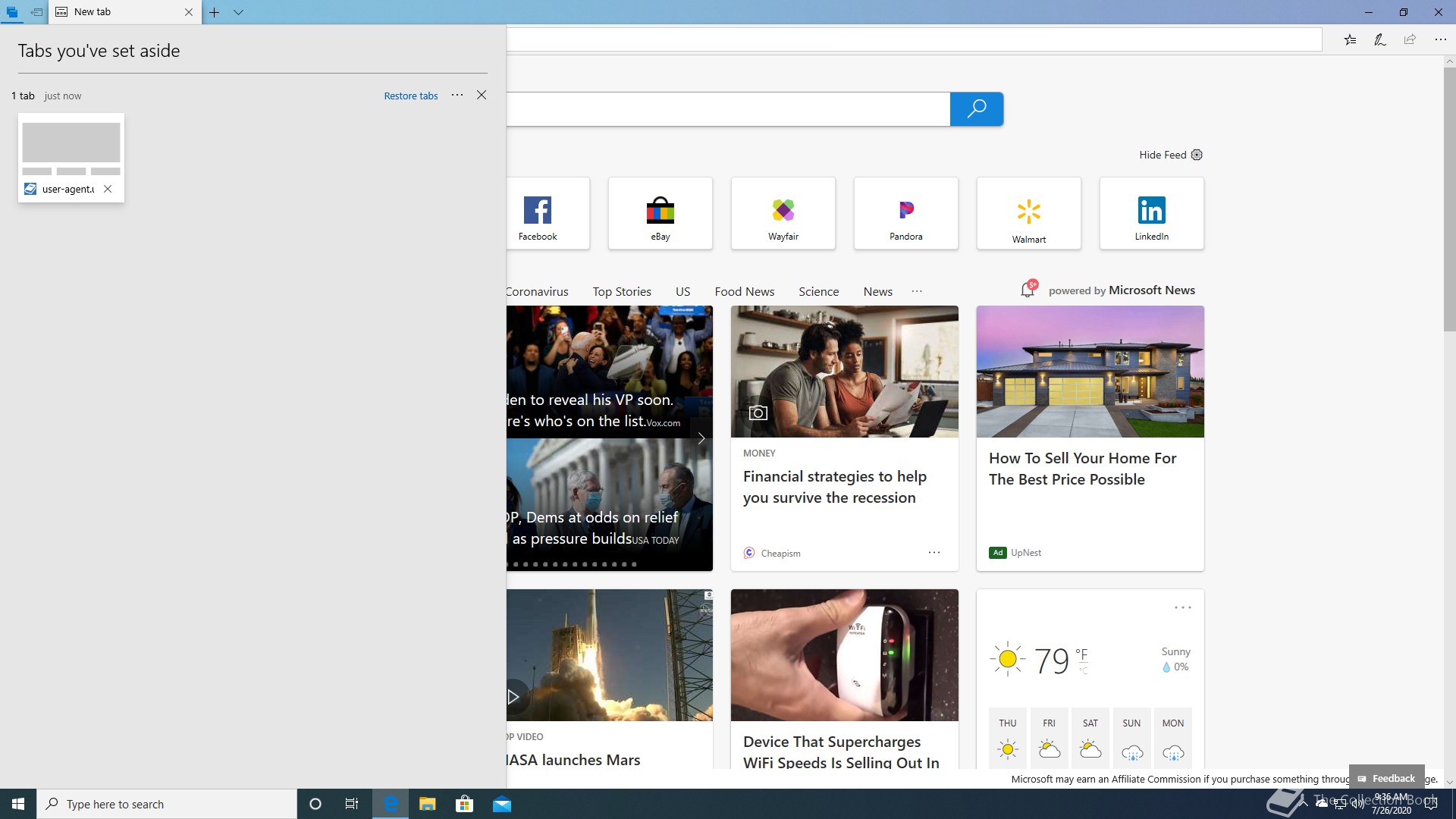
Task: Close the New tab tab
Action: tap(189, 12)
